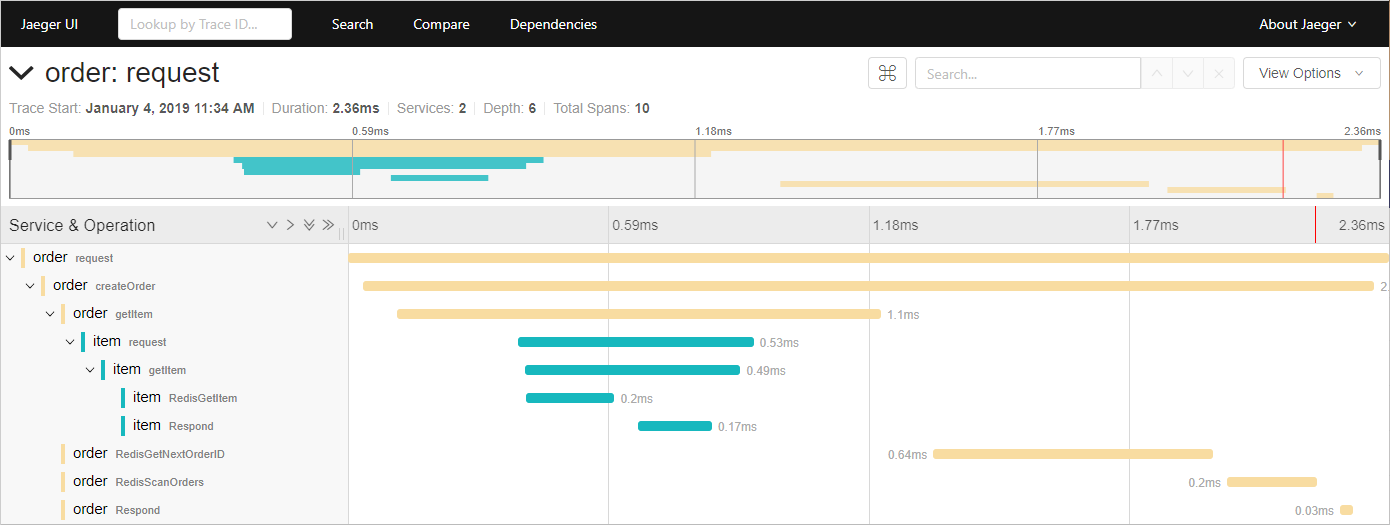Collapse the order getItem span
This screenshot has width=1390, height=525.
50,314
